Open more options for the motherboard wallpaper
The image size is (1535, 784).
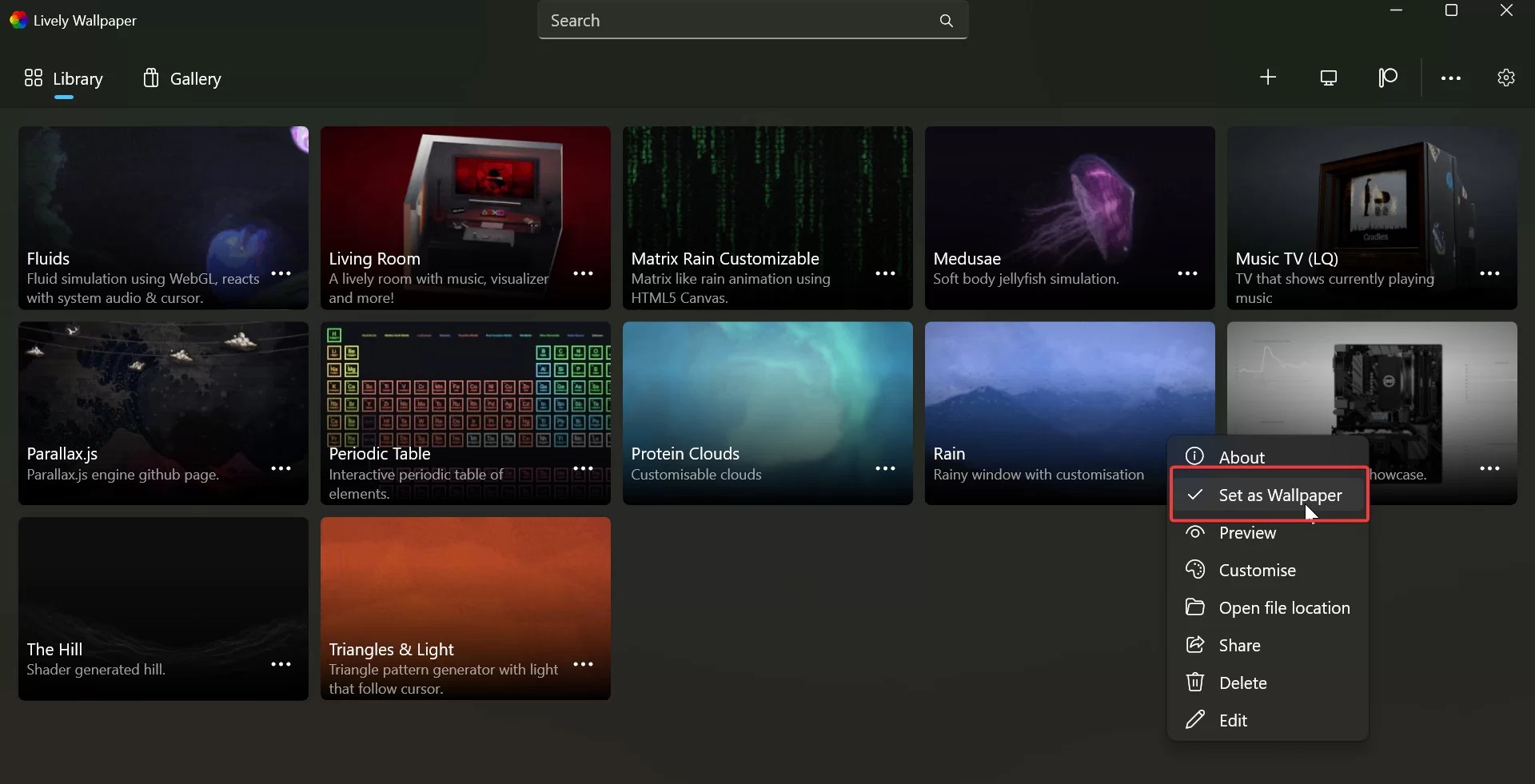[1489, 468]
